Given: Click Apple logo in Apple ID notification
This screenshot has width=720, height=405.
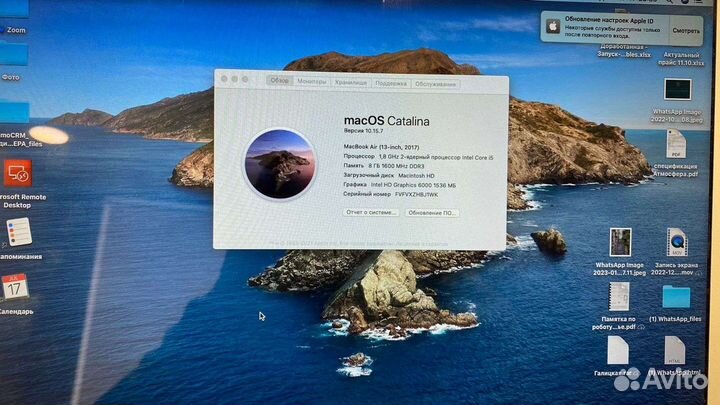Looking at the screenshot, I should click(x=553, y=27).
